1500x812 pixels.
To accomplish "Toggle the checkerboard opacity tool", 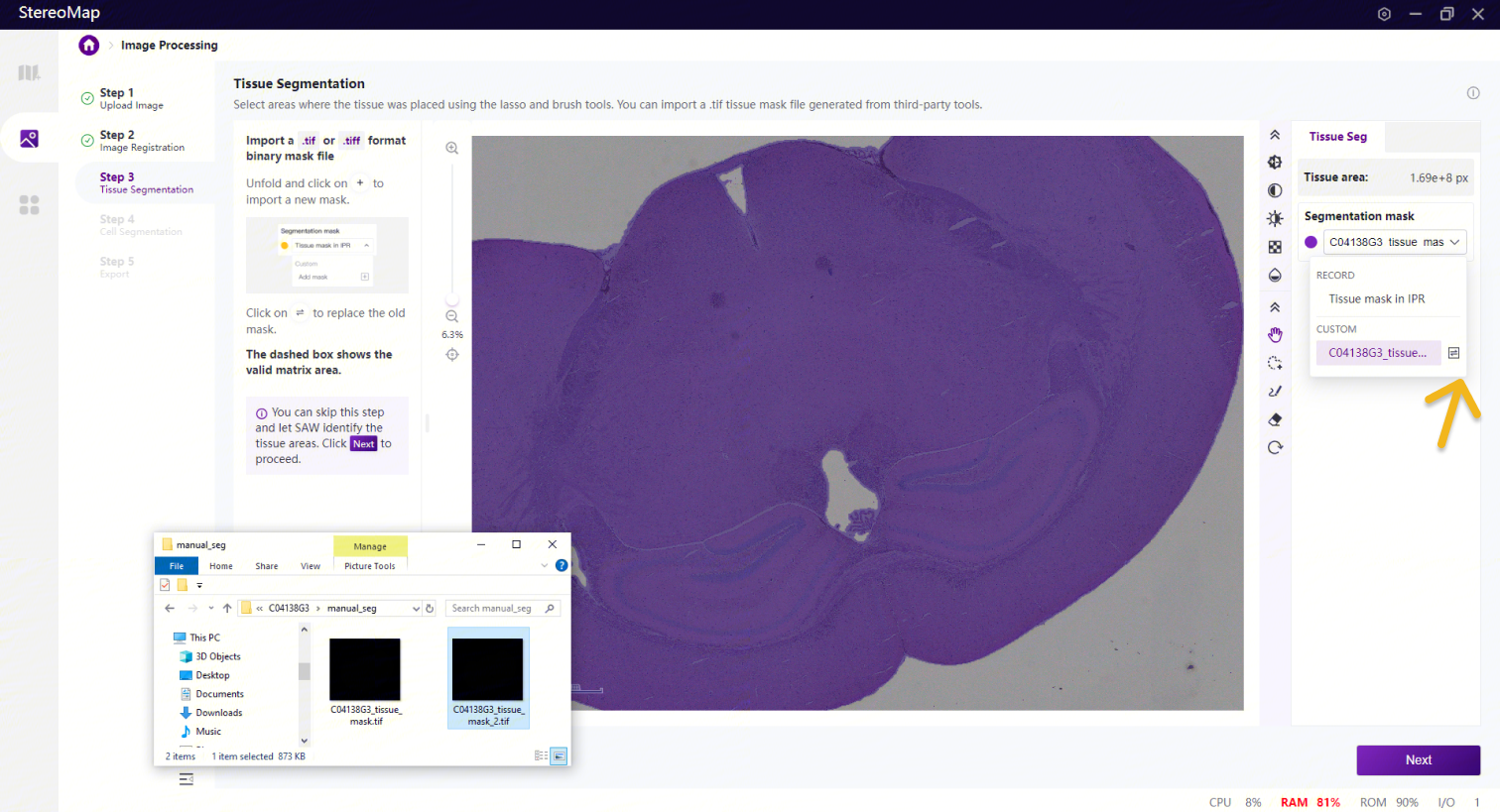I will tap(1275, 247).
